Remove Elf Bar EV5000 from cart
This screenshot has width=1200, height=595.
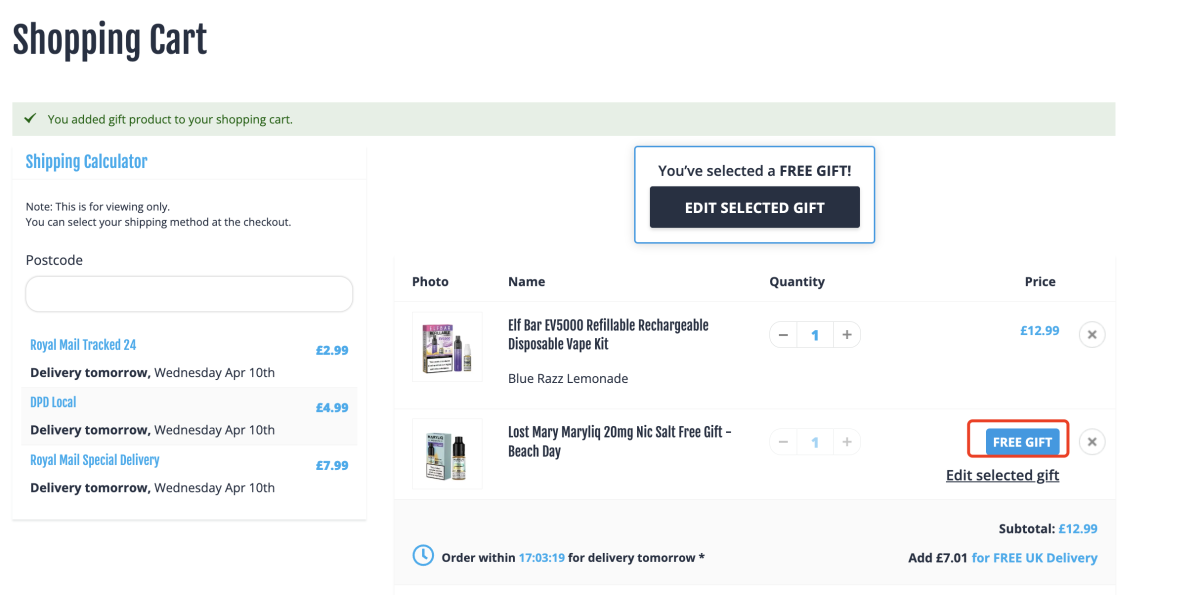pos(1092,335)
